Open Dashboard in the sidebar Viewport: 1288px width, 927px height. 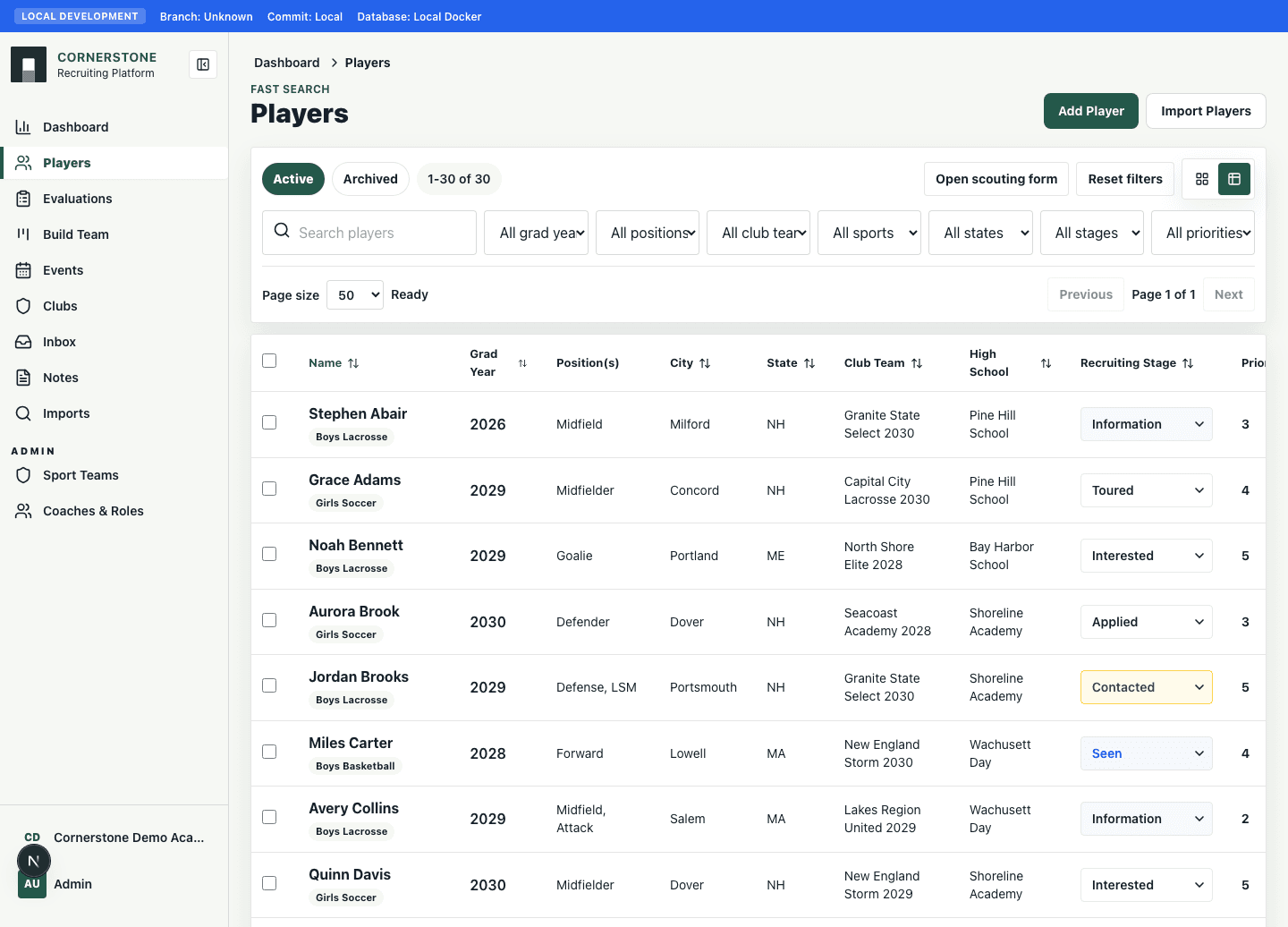coord(114,127)
